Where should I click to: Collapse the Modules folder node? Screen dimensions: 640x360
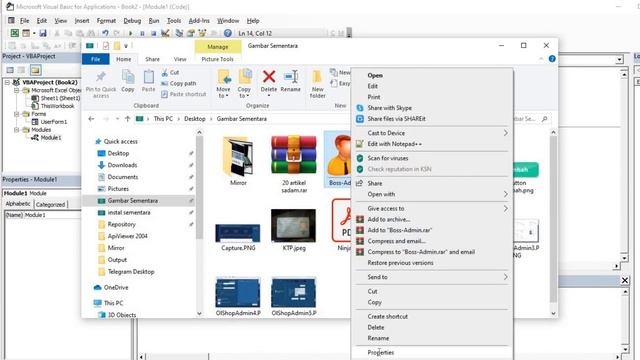17,130
